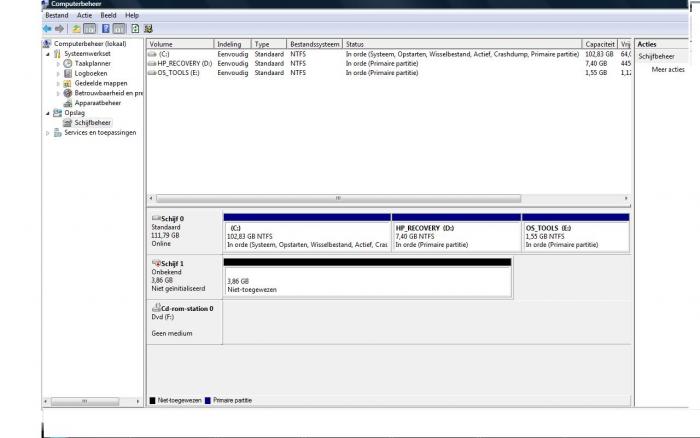
Task: Go forward with the grey right arrow
Action: pos(59,29)
